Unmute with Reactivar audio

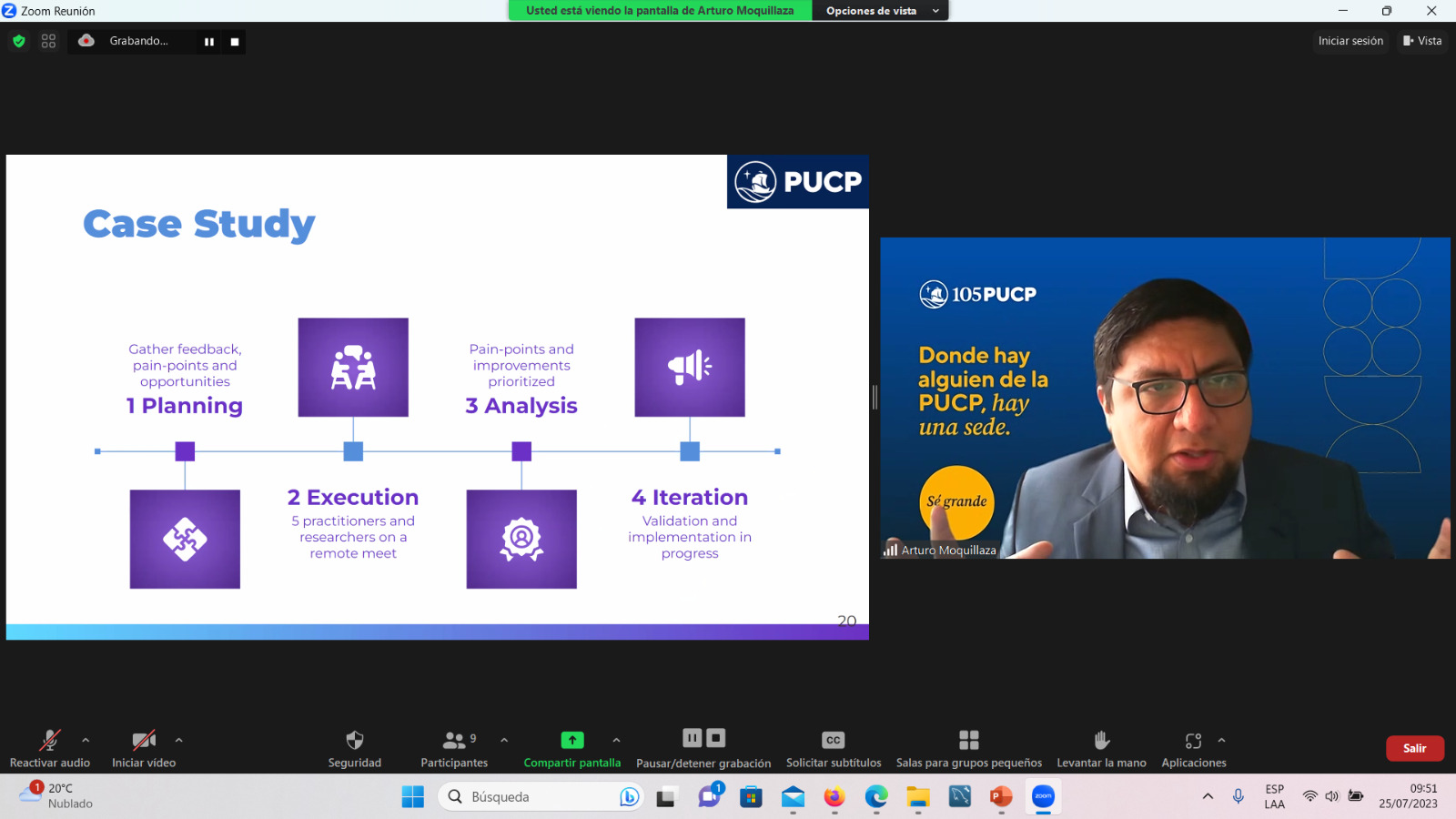[50, 741]
